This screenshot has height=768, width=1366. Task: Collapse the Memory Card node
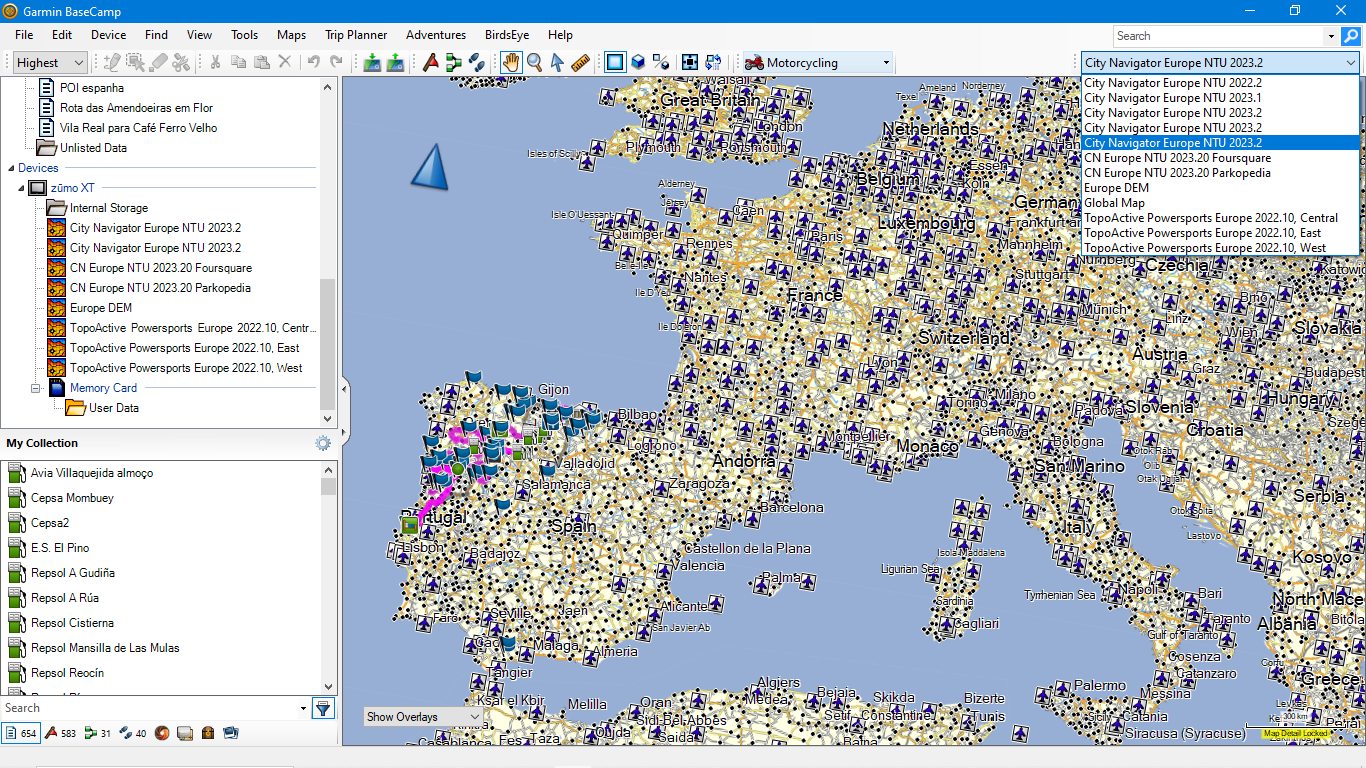pos(35,388)
